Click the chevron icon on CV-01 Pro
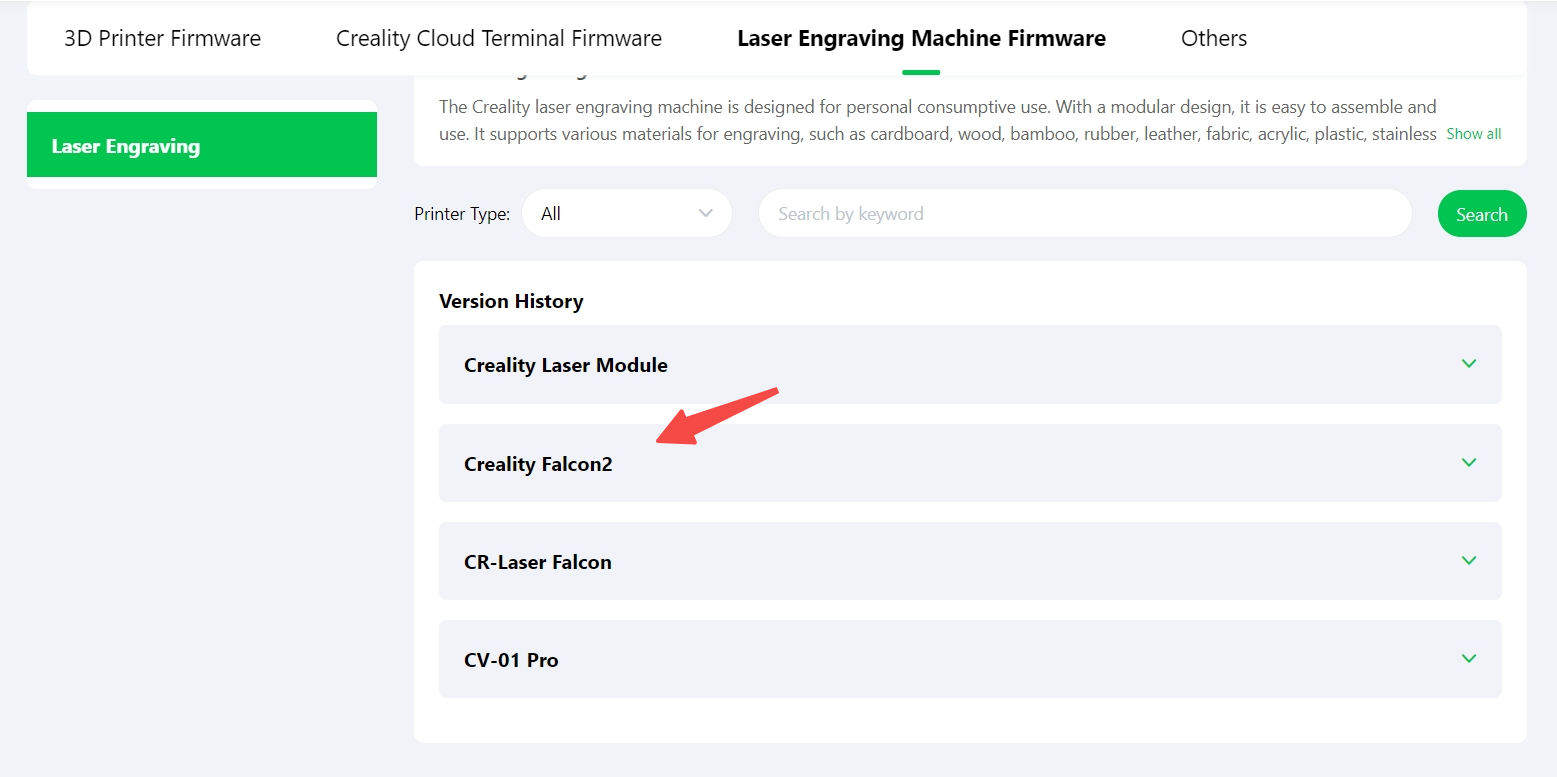 [x=1468, y=658]
